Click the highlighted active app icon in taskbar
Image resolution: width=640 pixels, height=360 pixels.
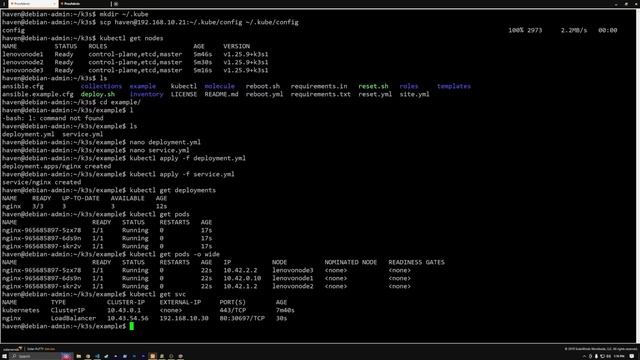pyautogui.click(x=152, y=356)
